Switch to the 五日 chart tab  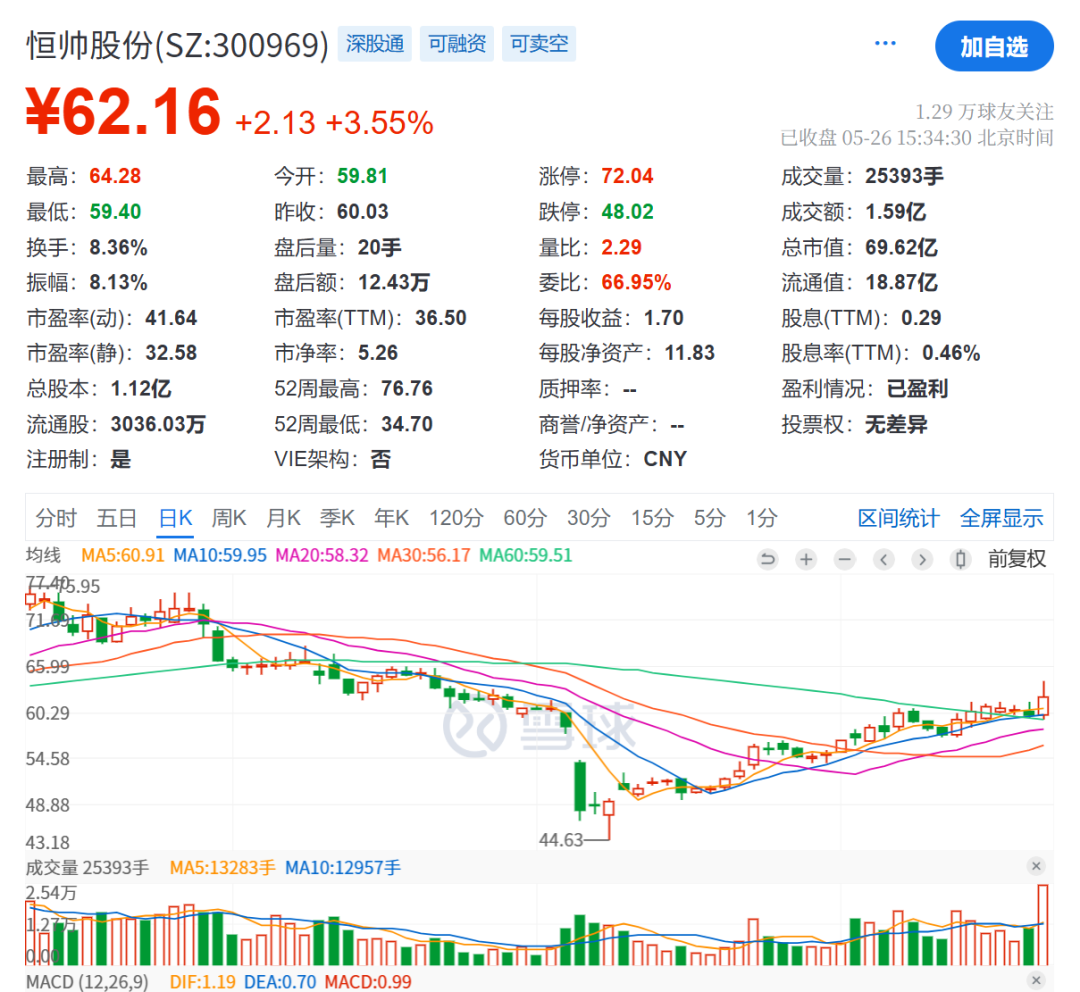116,518
